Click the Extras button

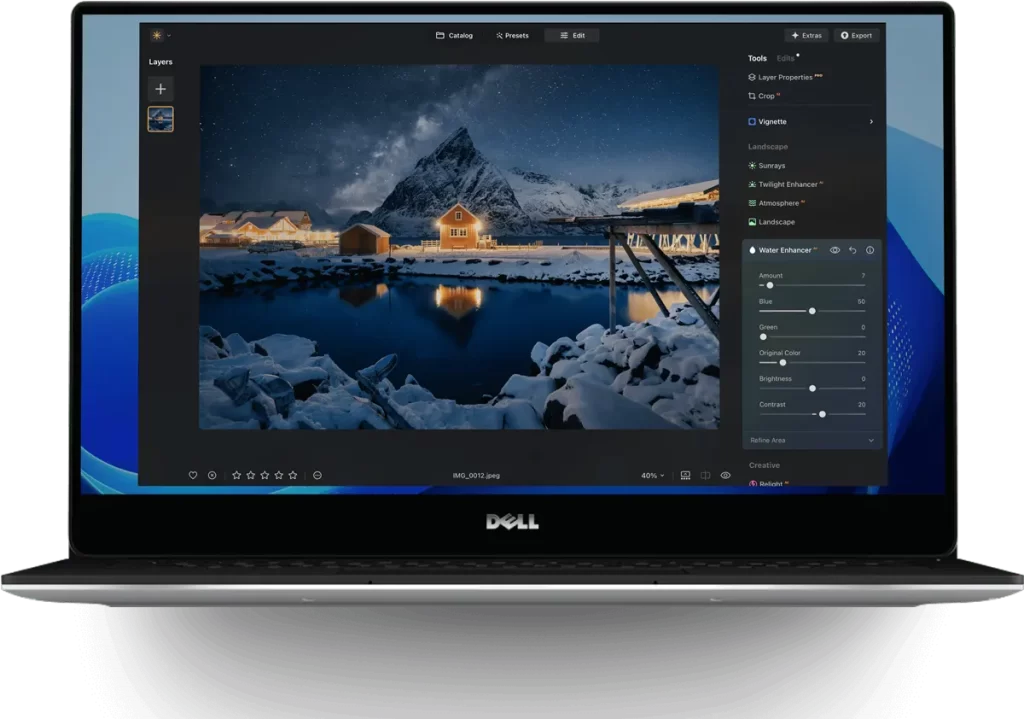pos(806,35)
